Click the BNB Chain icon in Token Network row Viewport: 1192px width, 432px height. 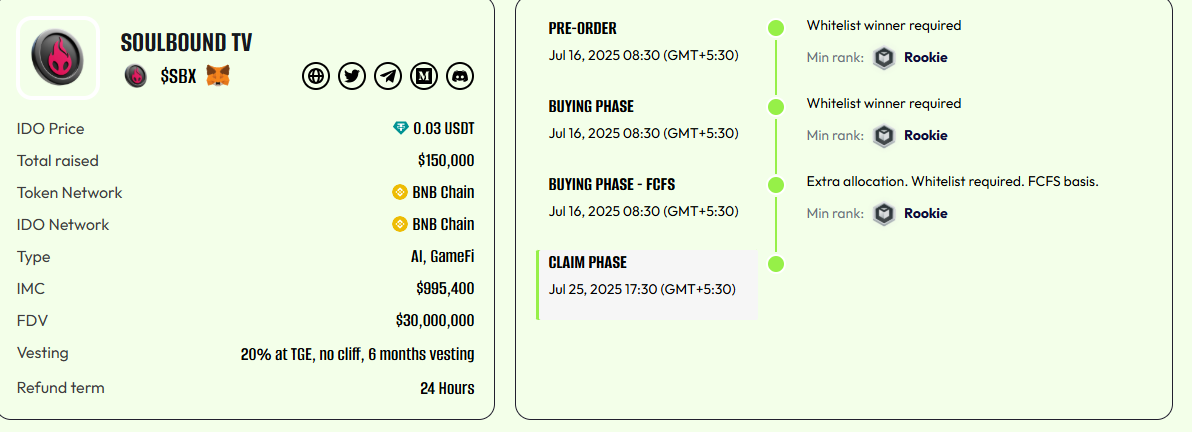[400, 192]
